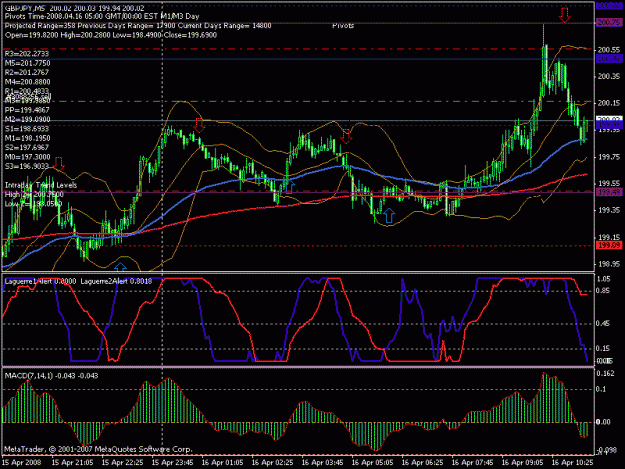Click the R2=201.2767 pivot label

27,73
